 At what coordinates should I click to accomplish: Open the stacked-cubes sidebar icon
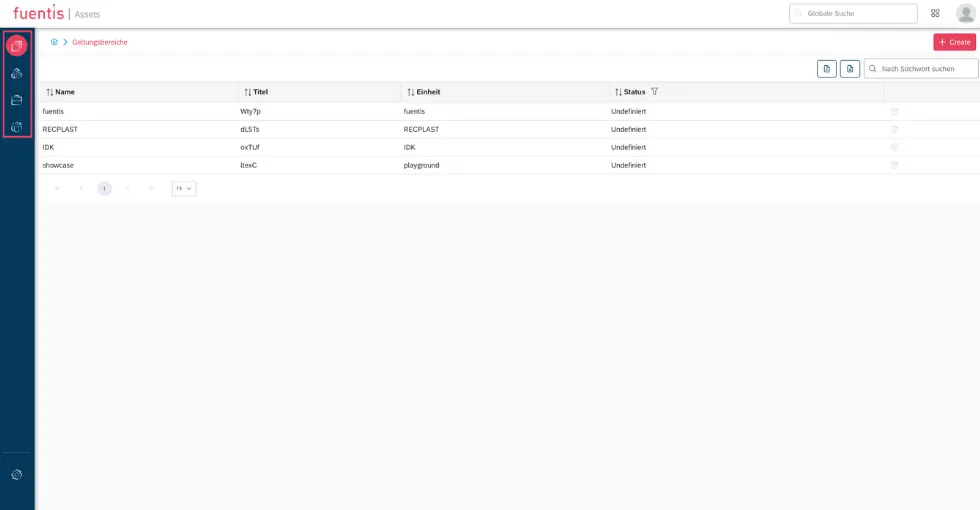click(16, 73)
